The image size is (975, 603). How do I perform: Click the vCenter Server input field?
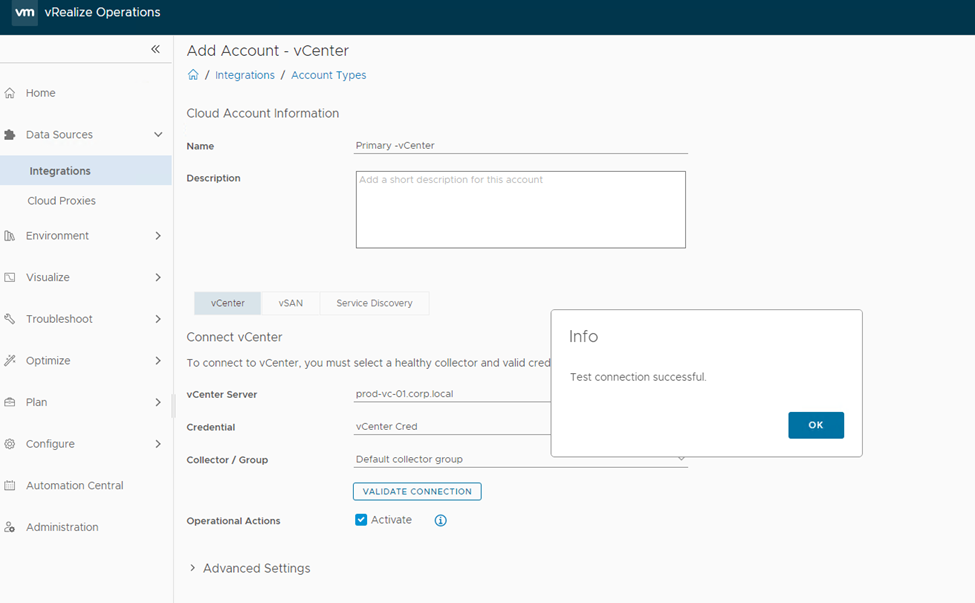(x=452, y=394)
